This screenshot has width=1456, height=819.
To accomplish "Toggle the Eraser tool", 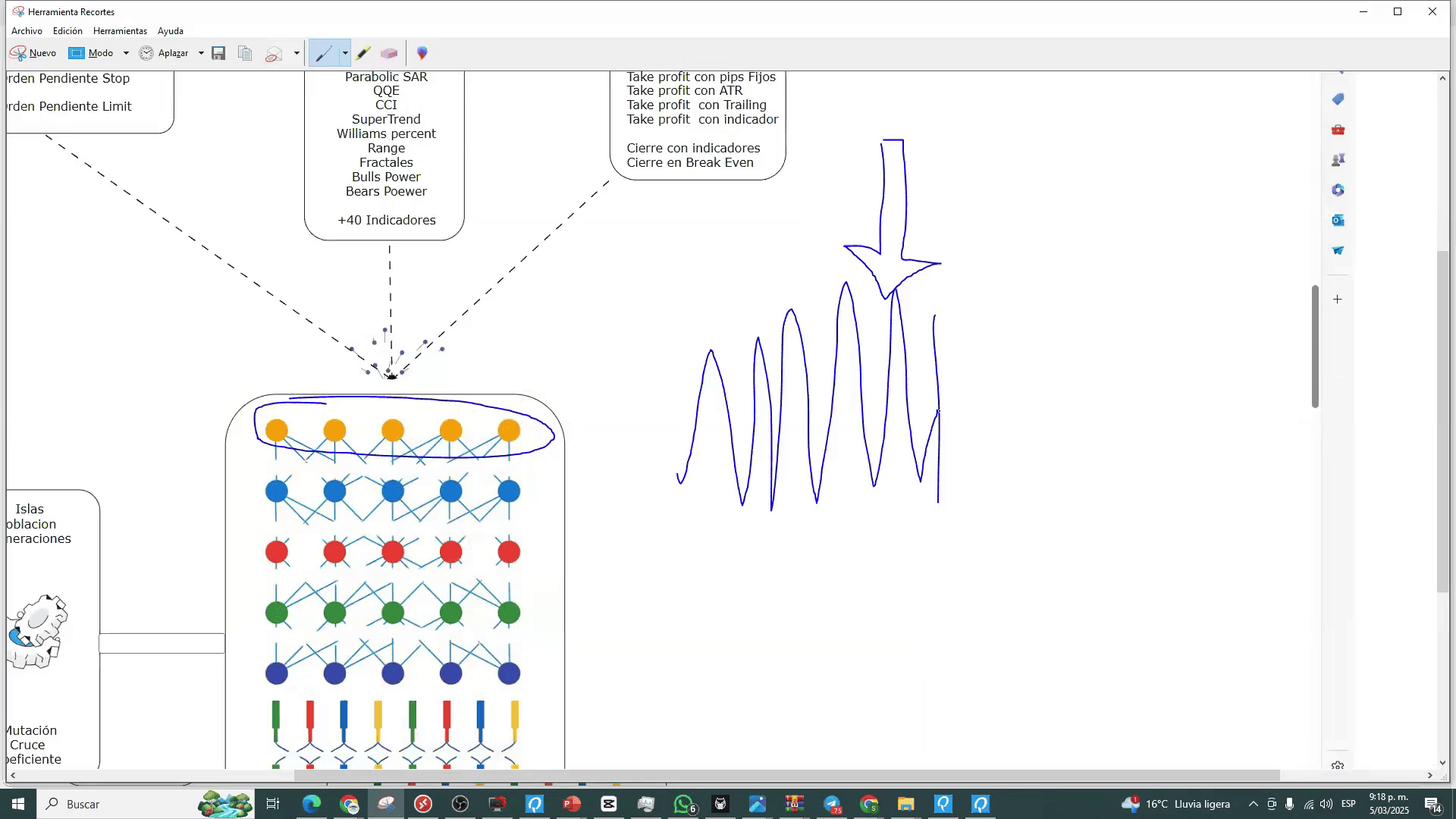I will pyautogui.click(x=389, y=53).
